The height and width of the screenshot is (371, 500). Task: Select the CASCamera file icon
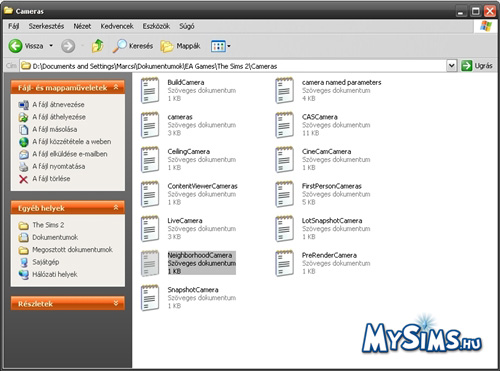pos(284,125)
